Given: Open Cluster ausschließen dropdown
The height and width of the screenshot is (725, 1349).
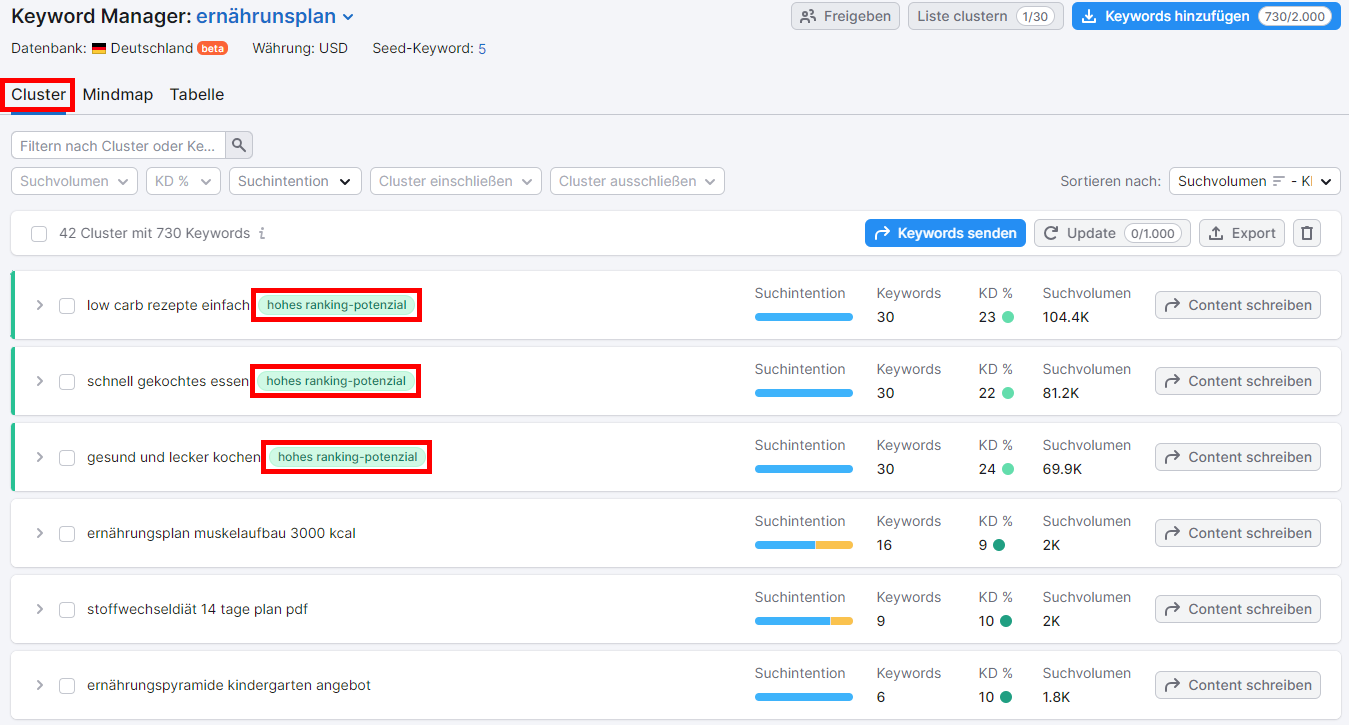Looking at the screenshot, I should click(637, 181).
